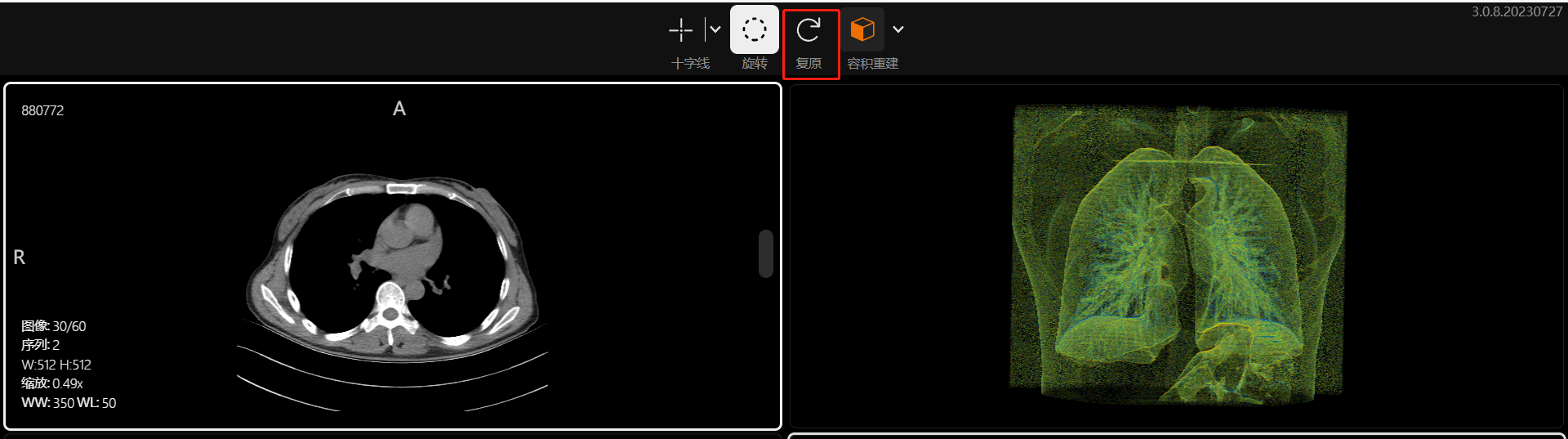Toggle the Rotate (旋转) dotted-circle tool

(x=754, y=29)
